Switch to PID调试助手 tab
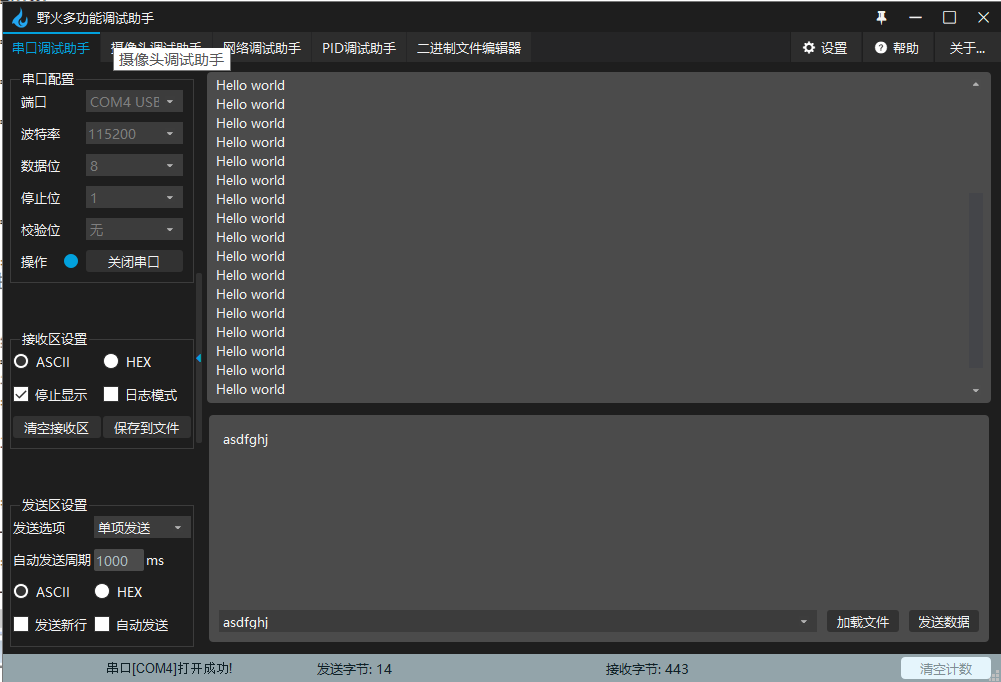This screenshot has width=1001, height=682. click(x=359, y=48)
